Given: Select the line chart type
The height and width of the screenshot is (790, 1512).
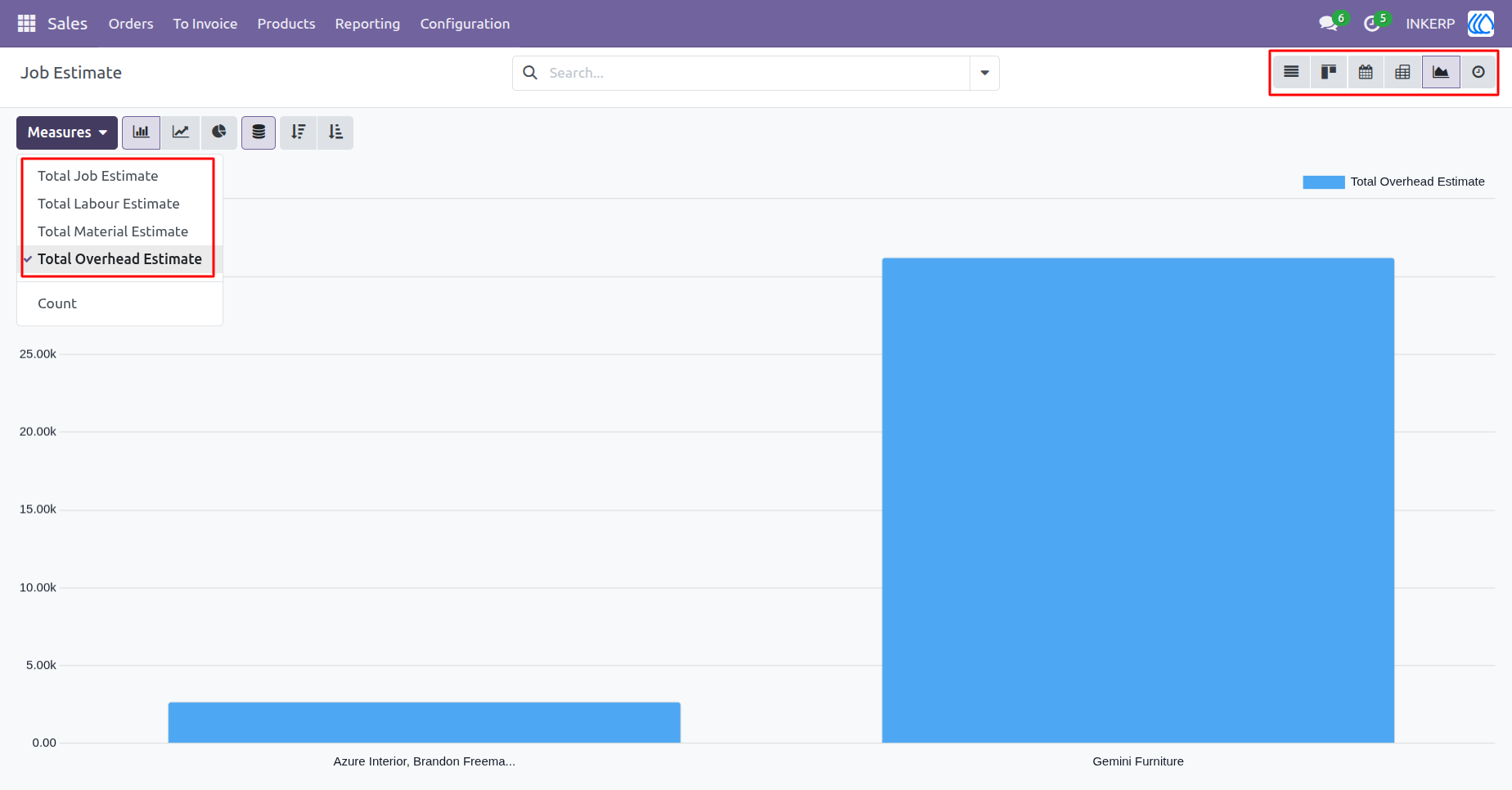Looking at the screenshot, I should [x=181, y=132].
